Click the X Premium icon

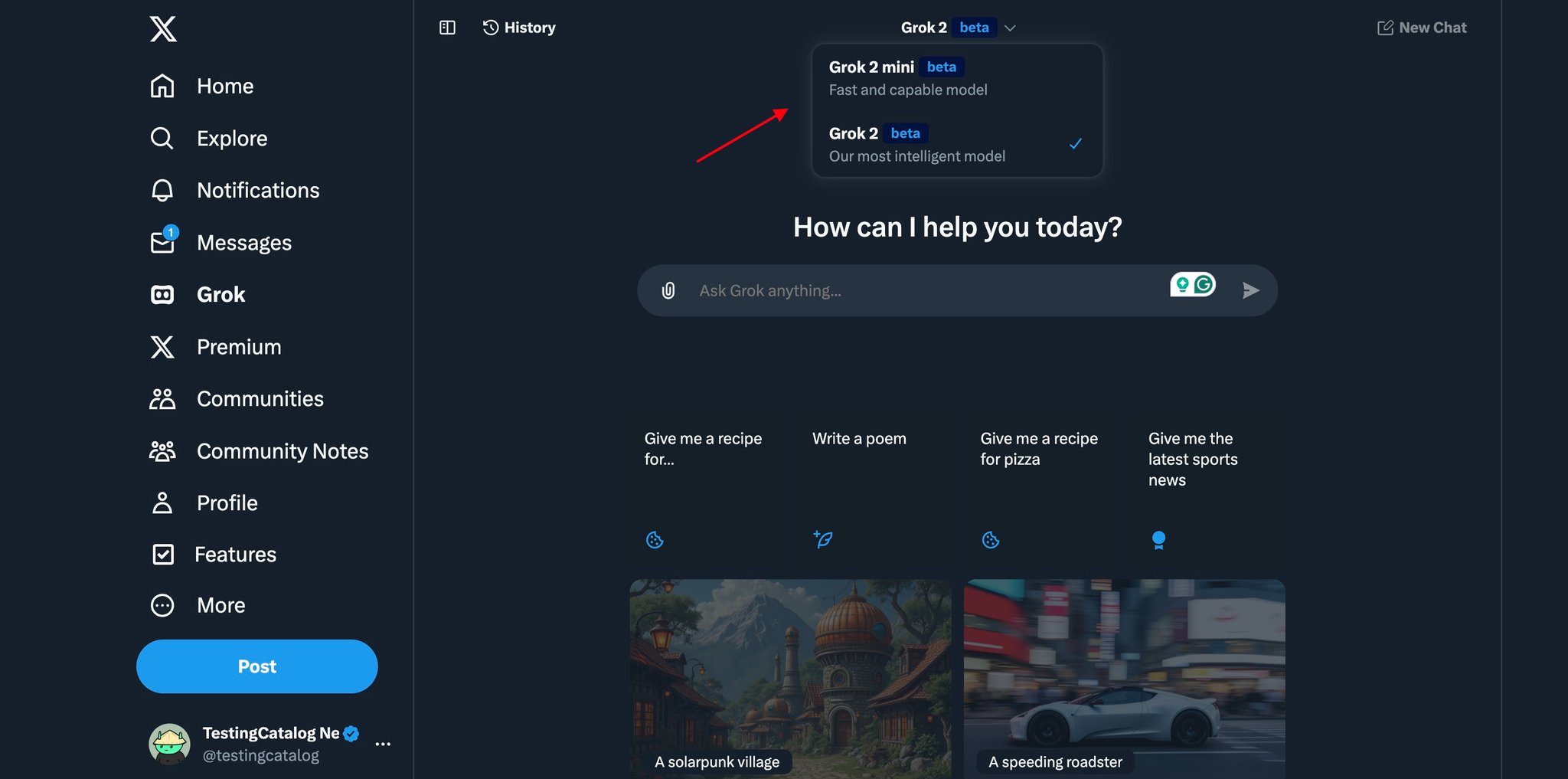tap(162, 347)
